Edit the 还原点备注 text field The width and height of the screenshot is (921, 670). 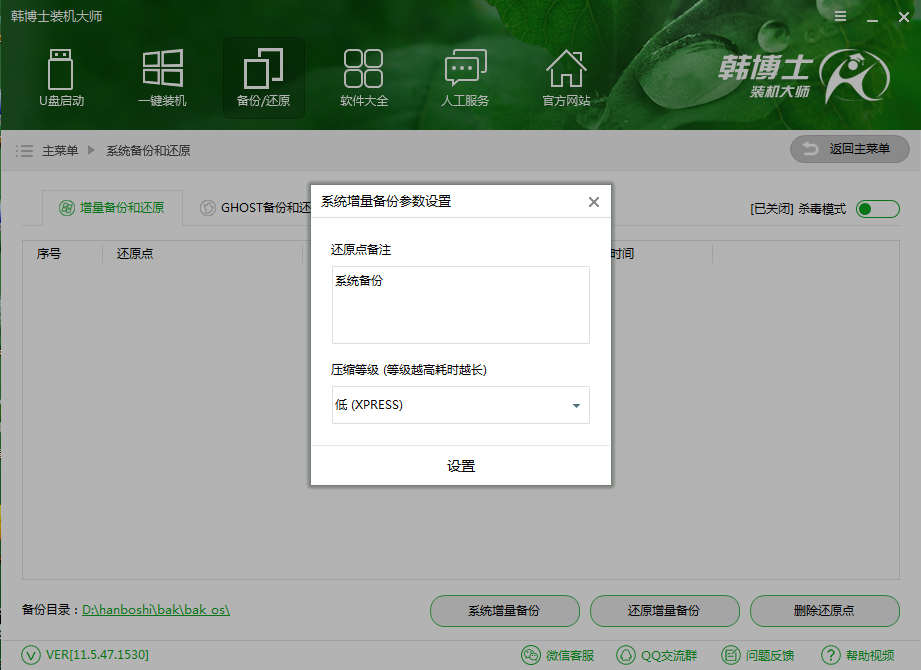tap(460, 305)
